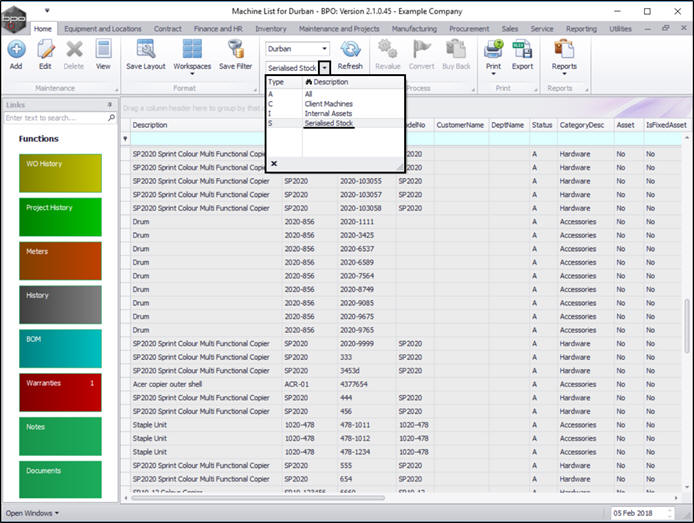Open the Warranties function tile
Image resolution: width=694 pixels, height=523 pixels.
tap(59, 392)
